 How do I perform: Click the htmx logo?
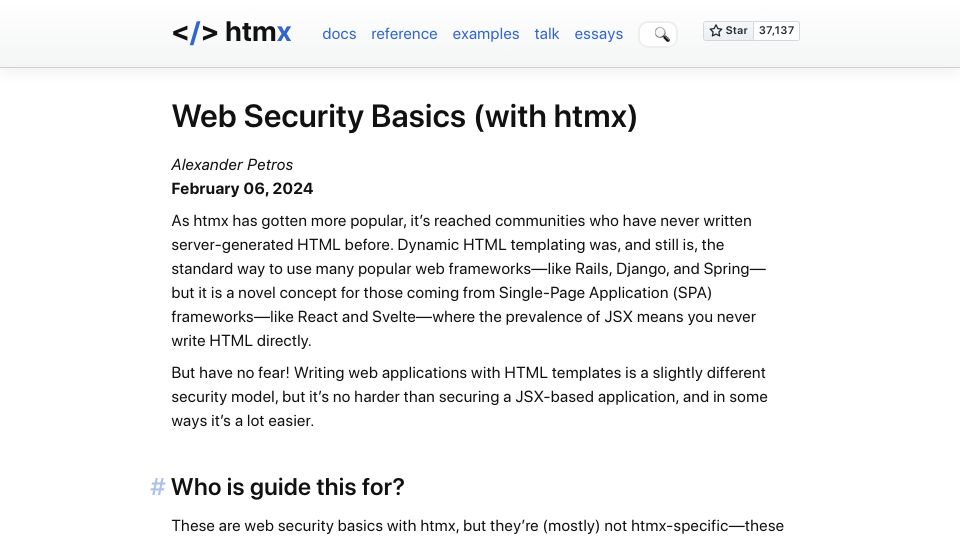[231, 32]
